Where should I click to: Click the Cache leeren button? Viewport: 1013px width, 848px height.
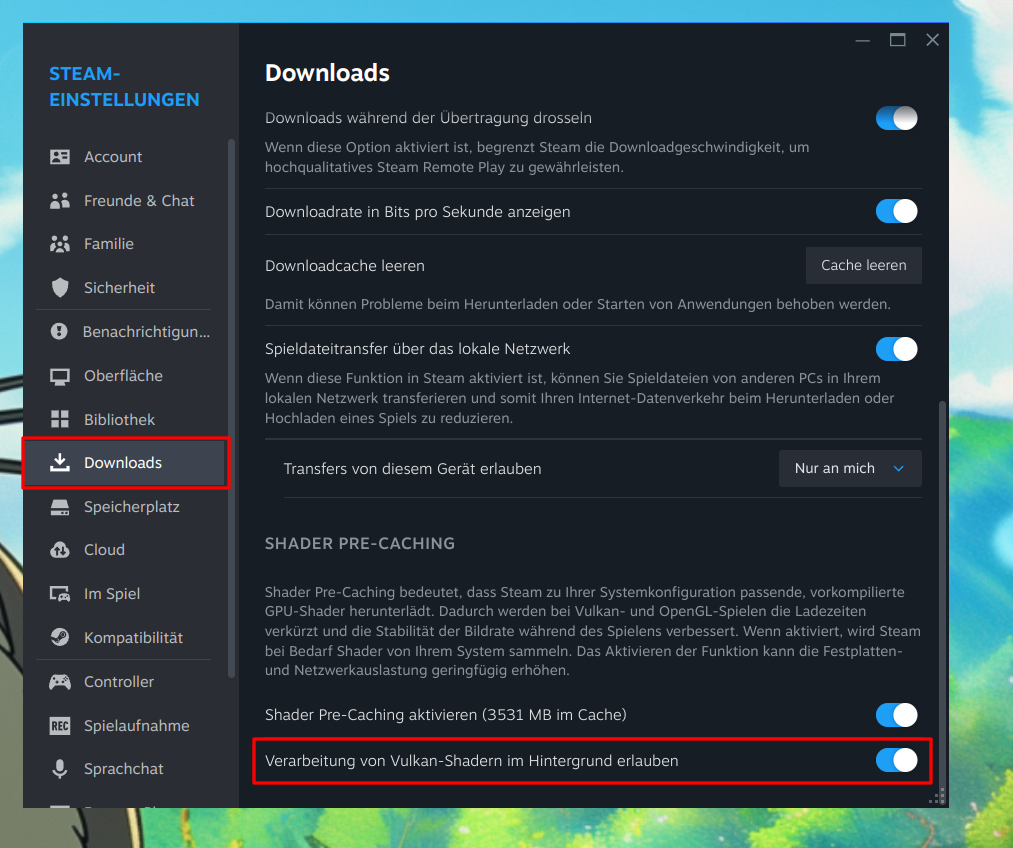point(863,265)
